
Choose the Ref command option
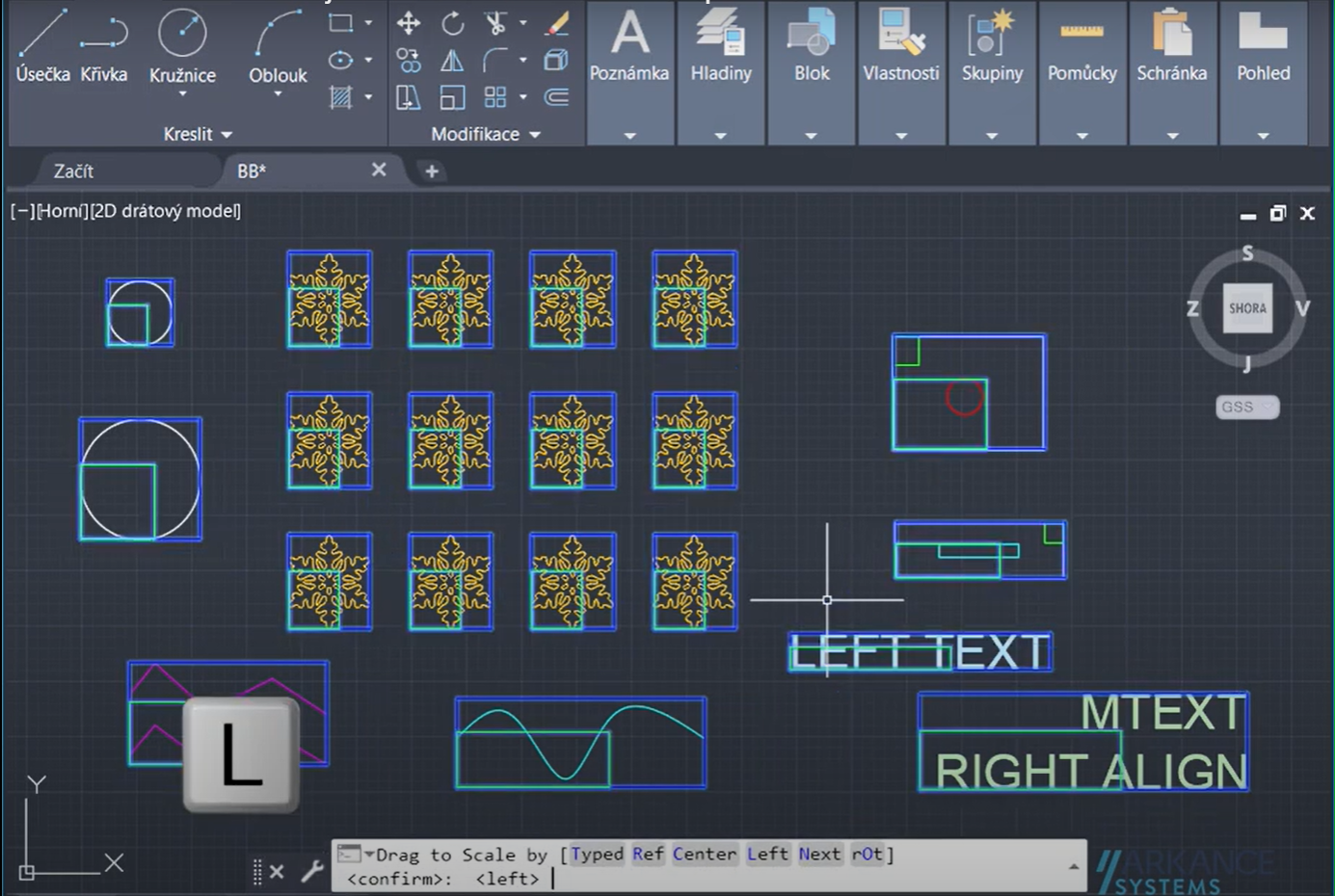point(648,854)
